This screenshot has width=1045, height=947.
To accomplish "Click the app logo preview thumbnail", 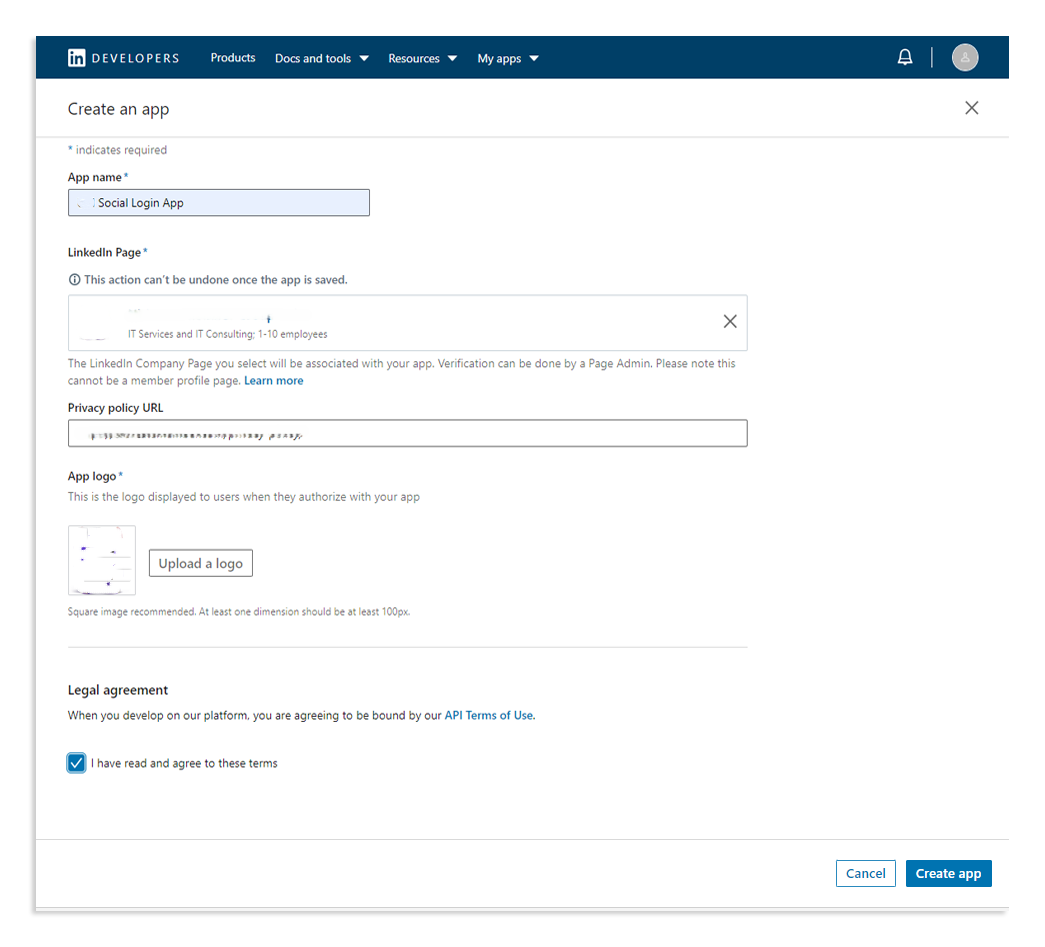I will (101, 560).
